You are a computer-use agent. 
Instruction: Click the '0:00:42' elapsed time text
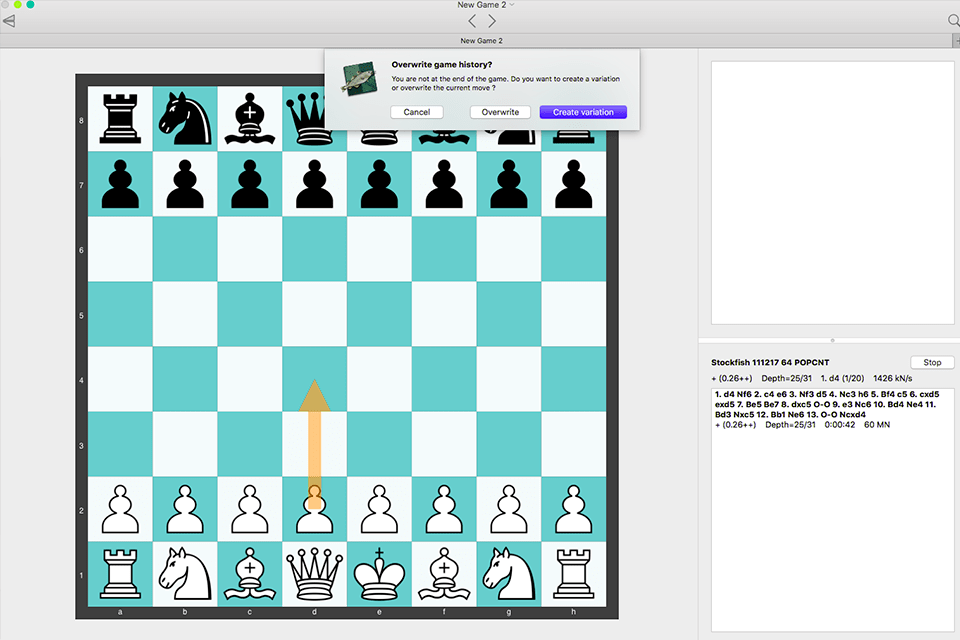(839, 424)
